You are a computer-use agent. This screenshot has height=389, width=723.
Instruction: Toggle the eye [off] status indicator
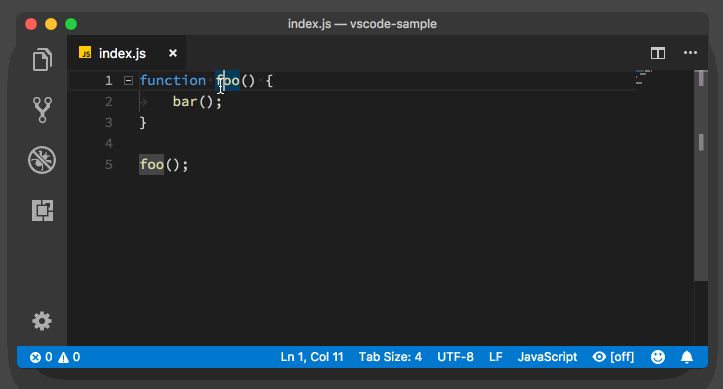click(613, 357)
